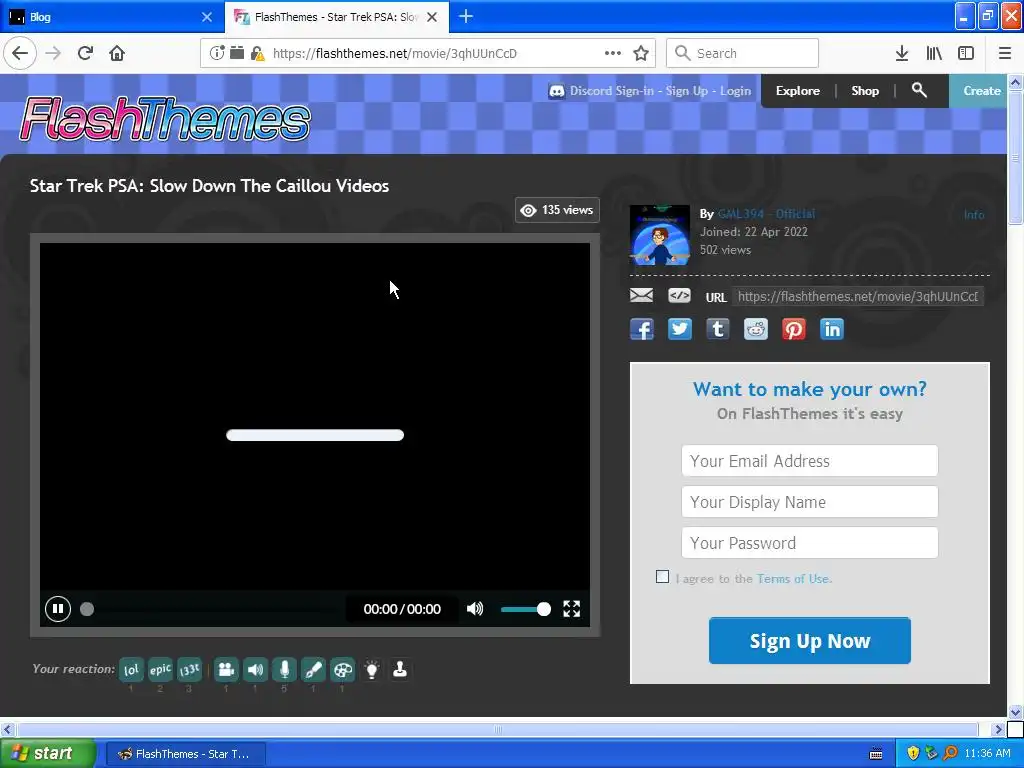Pause the video player

[57, 609]
